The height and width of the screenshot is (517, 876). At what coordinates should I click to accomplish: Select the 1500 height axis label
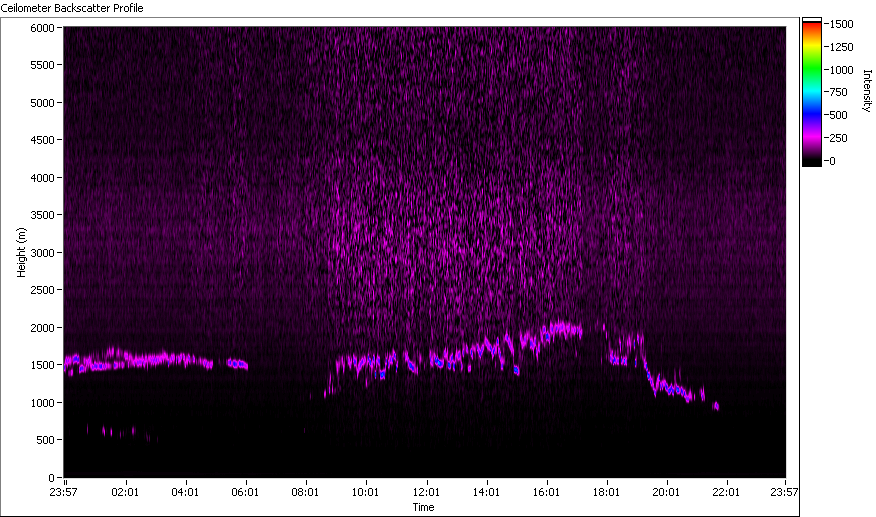[42, 365]
